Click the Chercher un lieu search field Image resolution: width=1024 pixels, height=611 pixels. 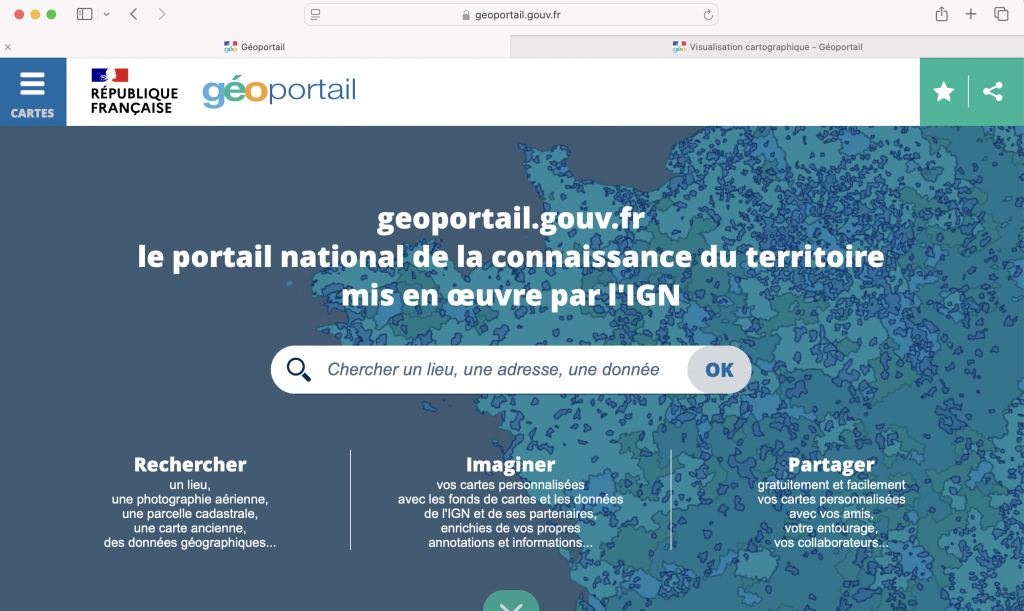(493, 370)
